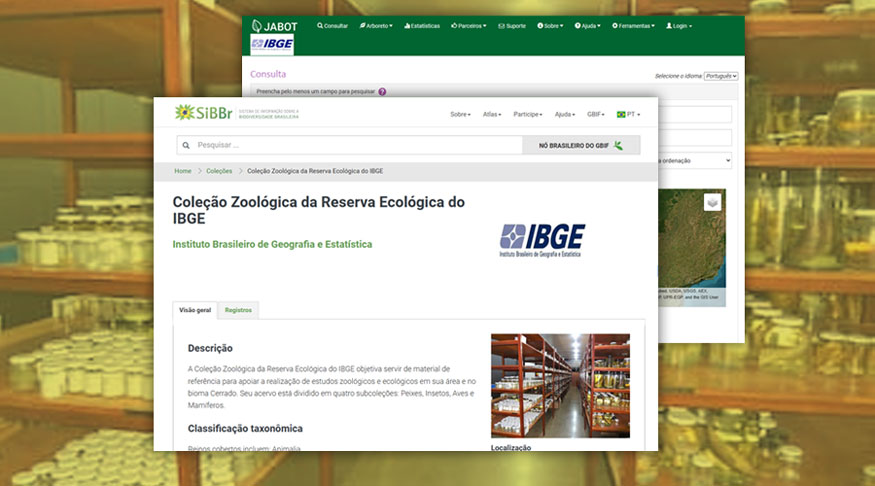
Task: Open the Participe menu in SiBBr
Action: [x=528, y=114]
